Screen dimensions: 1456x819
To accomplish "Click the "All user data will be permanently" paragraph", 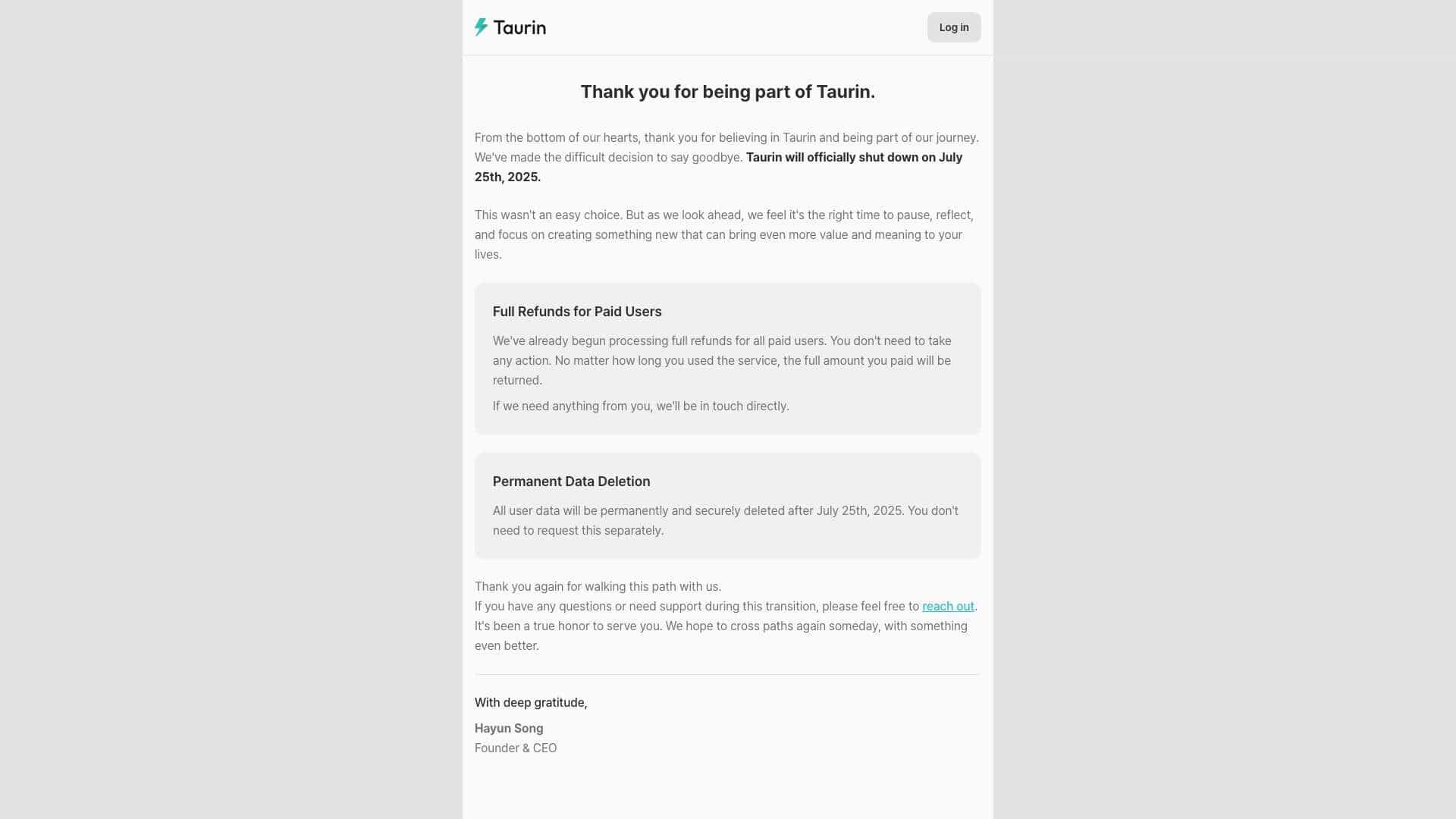I will (725, 521).
